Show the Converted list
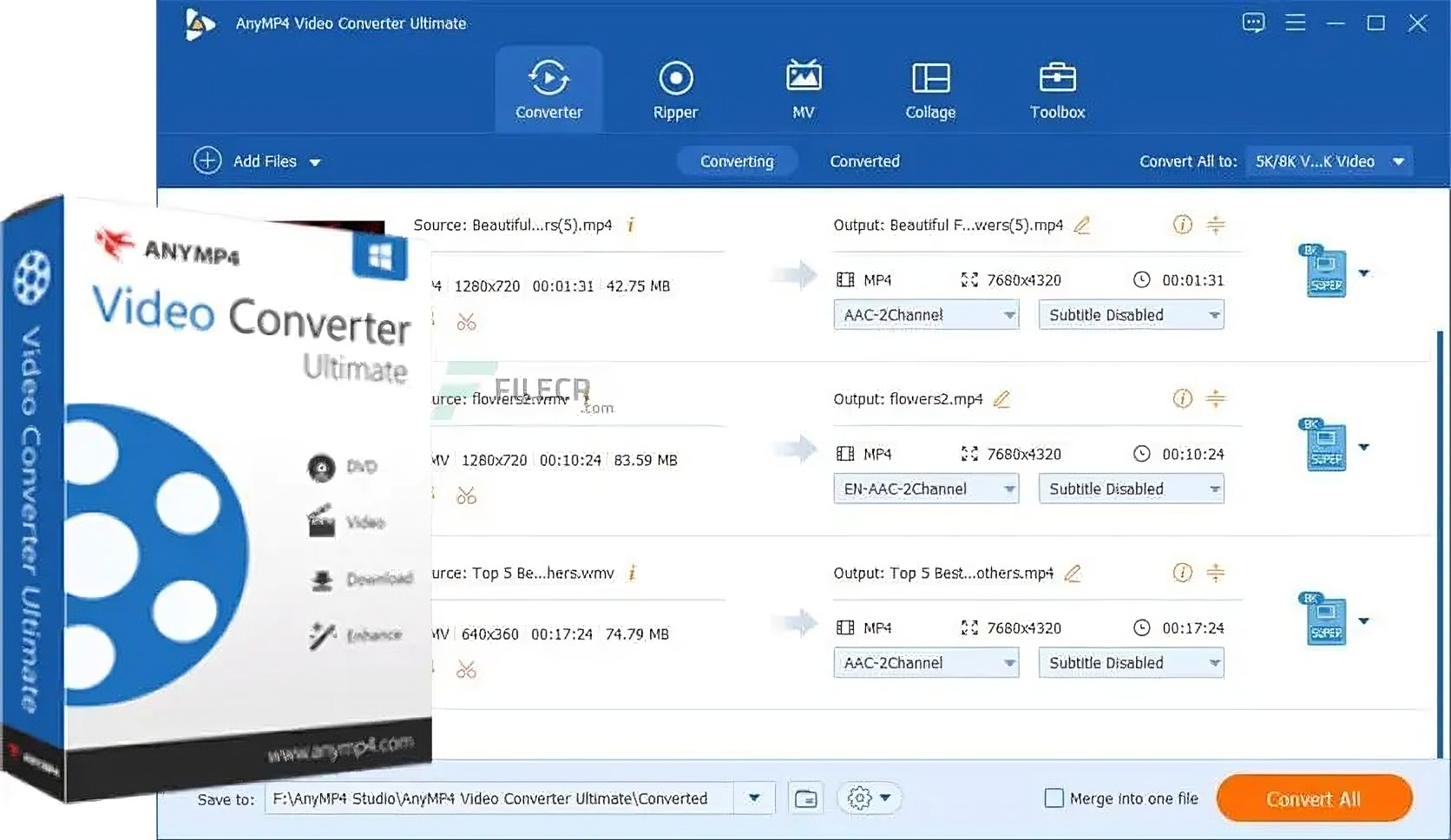1451x840 pixels. pyautogui.click(x=864, y=161)
